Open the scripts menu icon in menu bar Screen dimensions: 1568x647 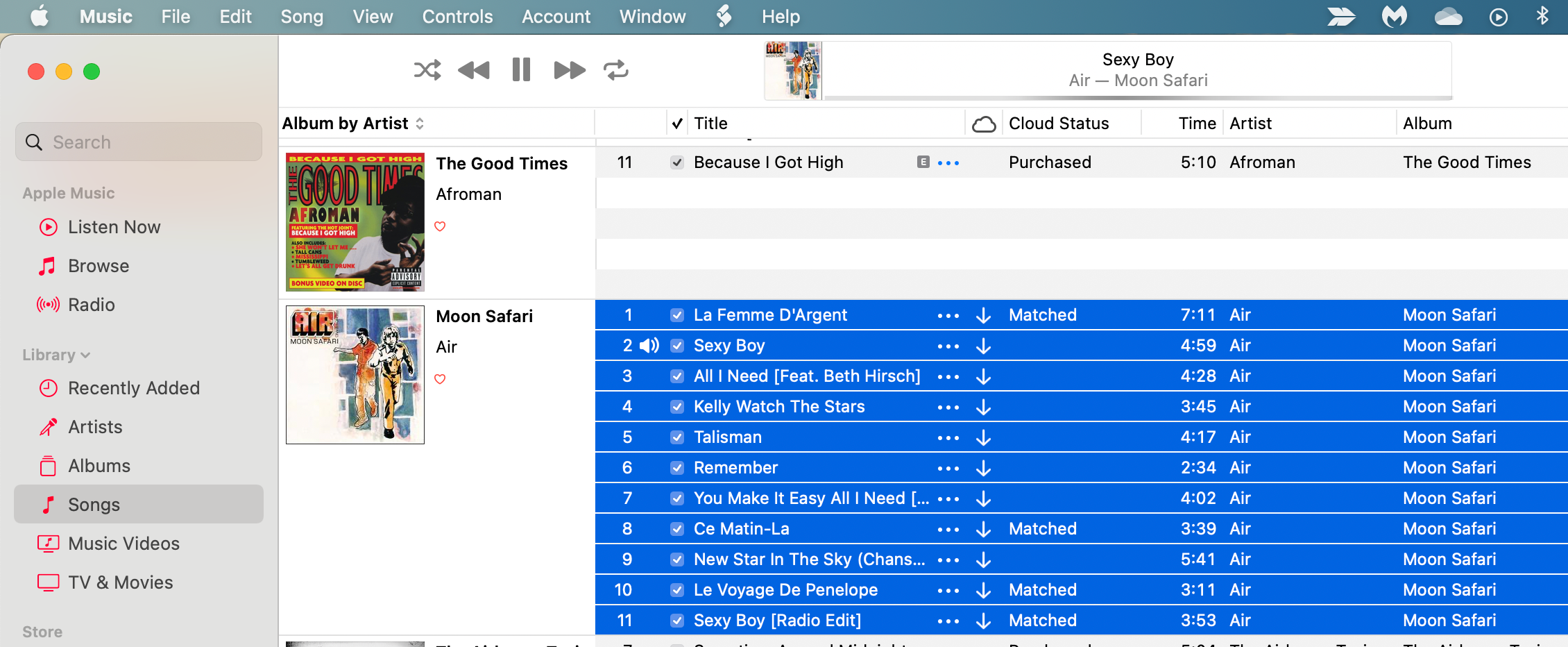pos(724,16)
